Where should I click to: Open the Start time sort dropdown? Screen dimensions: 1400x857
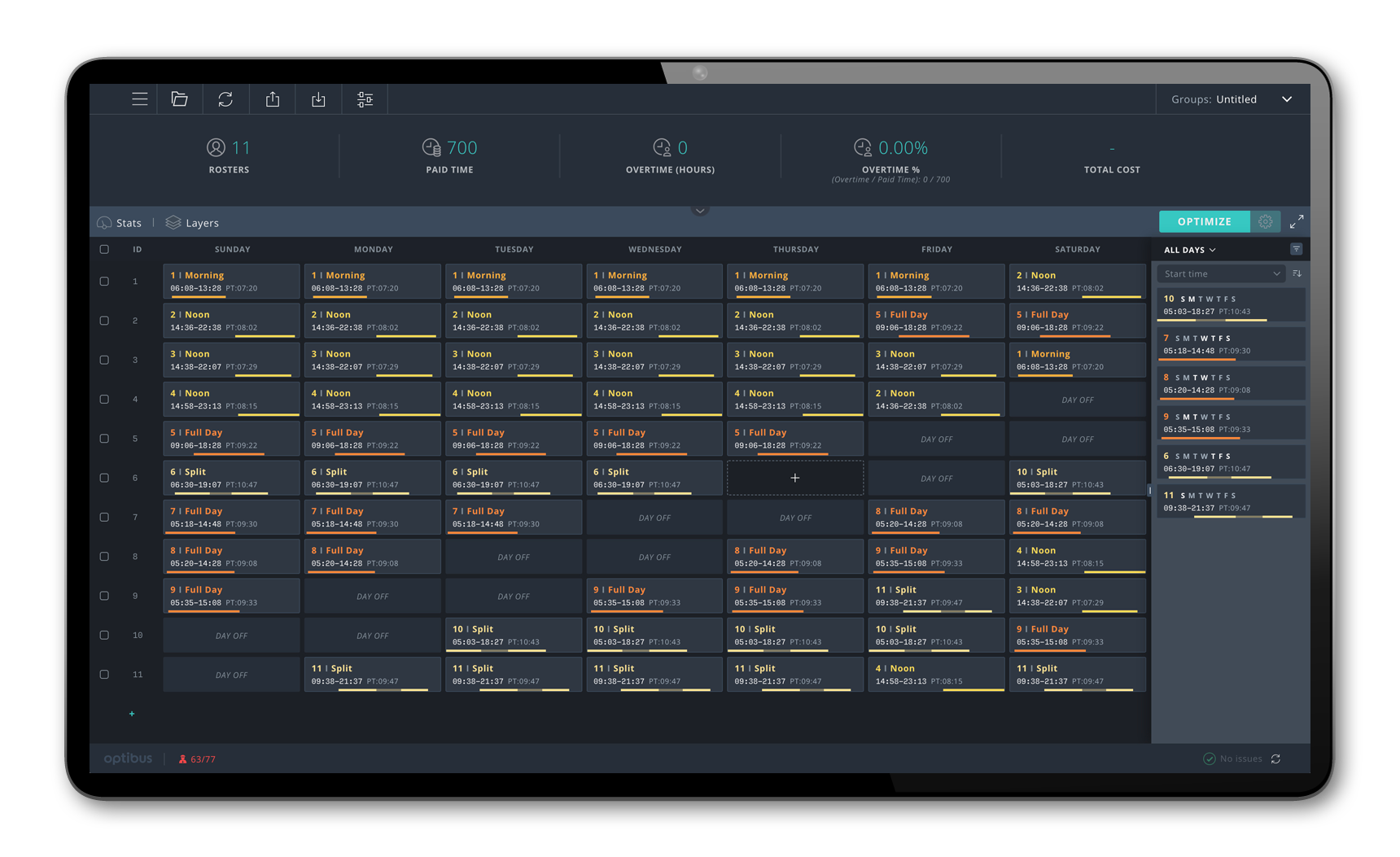(x=1221, y=274)
